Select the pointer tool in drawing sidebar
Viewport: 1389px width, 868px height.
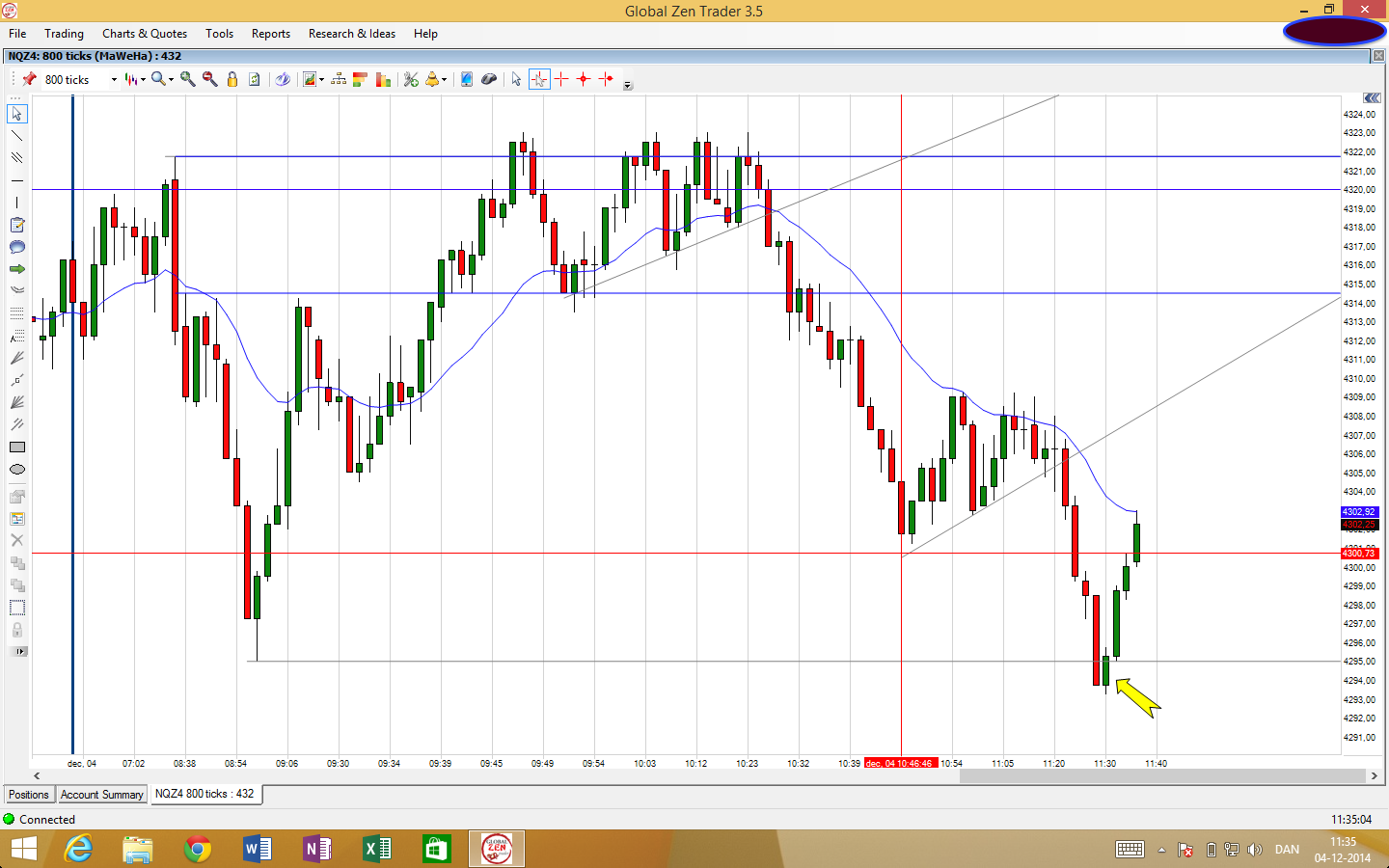click(17, 114)
